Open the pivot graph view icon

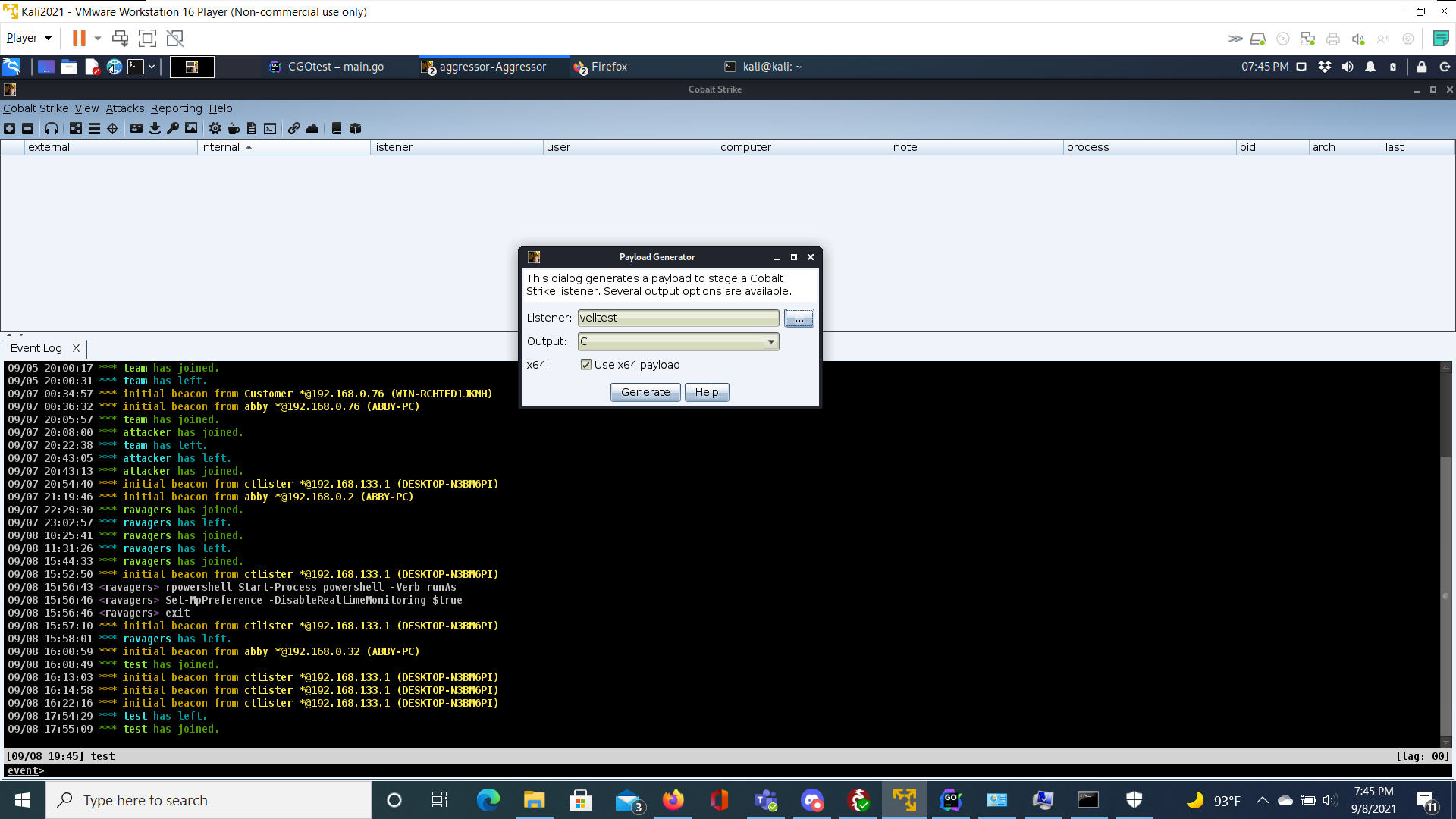pos(76,128)
